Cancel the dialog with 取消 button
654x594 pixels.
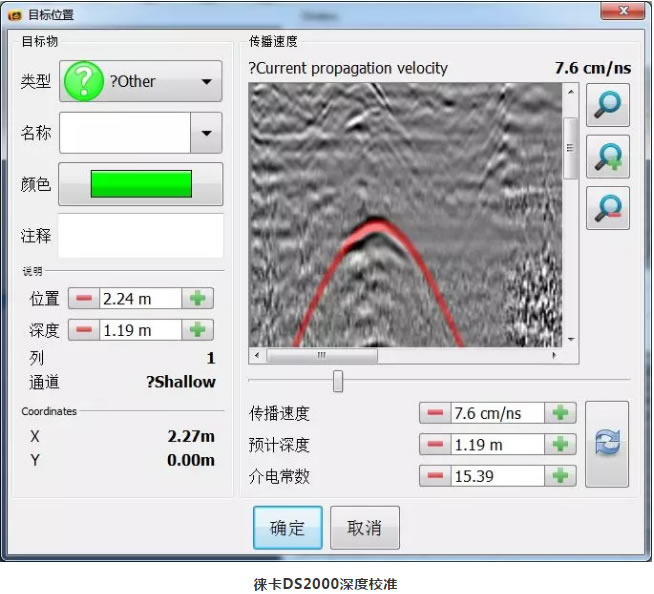pyautogui.click(x=364, y=528)
